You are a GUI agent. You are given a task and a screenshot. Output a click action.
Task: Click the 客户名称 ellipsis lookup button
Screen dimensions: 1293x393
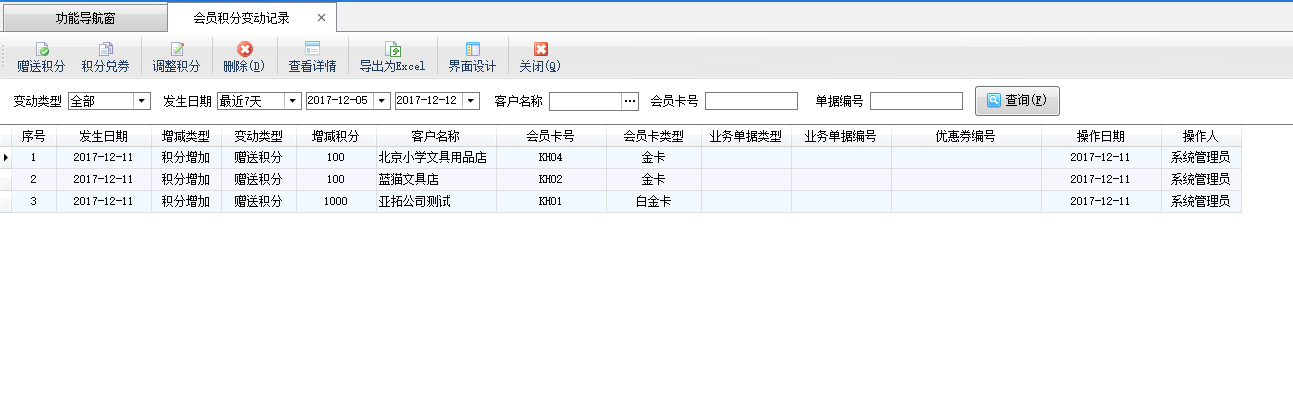630,101
